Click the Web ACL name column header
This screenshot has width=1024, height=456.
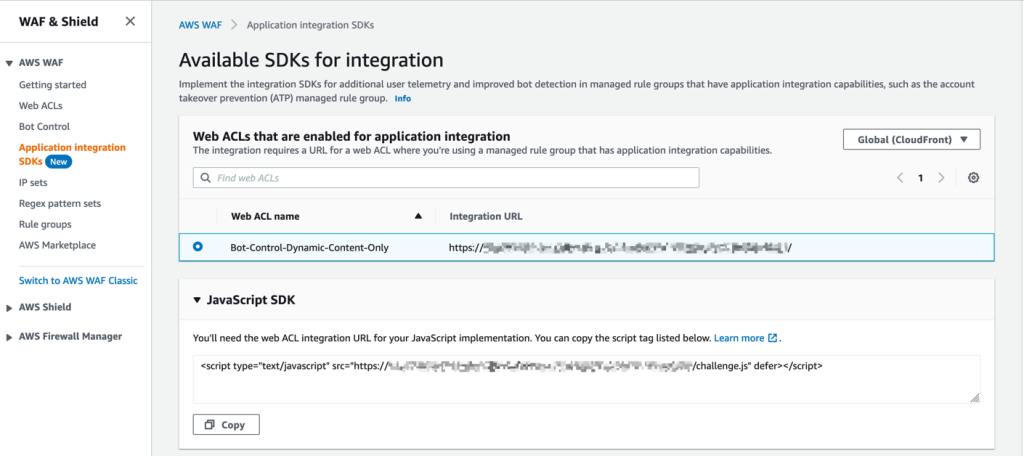click(x=265, y=216)
